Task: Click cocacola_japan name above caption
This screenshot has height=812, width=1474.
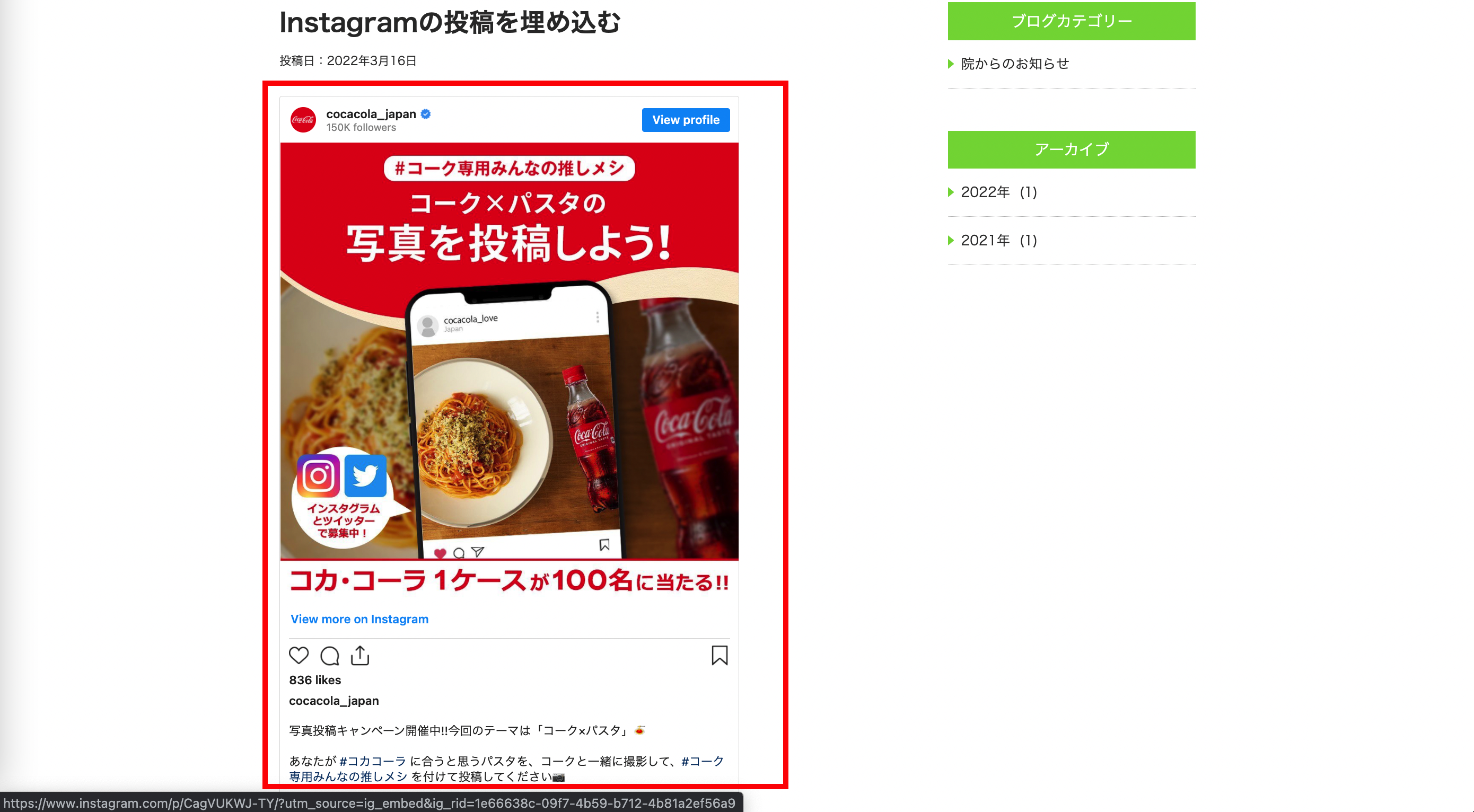Action: [334, 701]
